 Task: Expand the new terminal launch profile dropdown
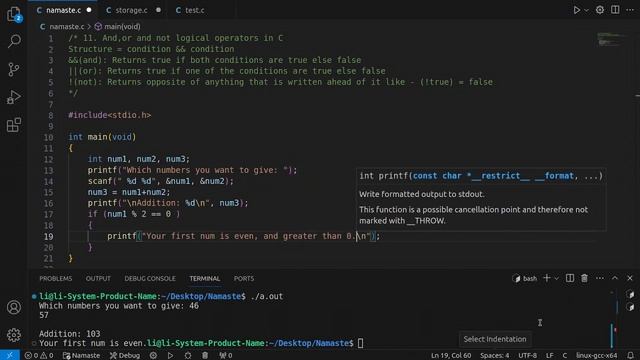[556, 278]
